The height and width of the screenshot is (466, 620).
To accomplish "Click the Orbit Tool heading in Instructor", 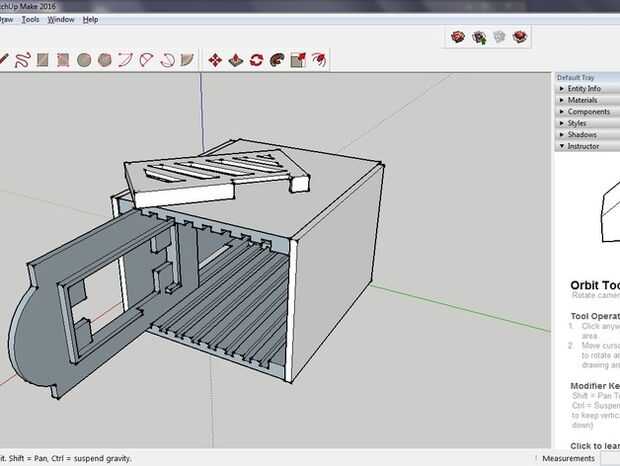I will coord(595,285).
